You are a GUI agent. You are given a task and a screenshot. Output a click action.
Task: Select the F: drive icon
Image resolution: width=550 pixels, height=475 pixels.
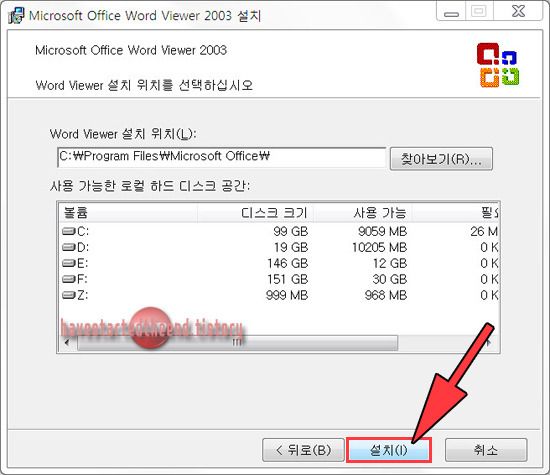(69, 279)
